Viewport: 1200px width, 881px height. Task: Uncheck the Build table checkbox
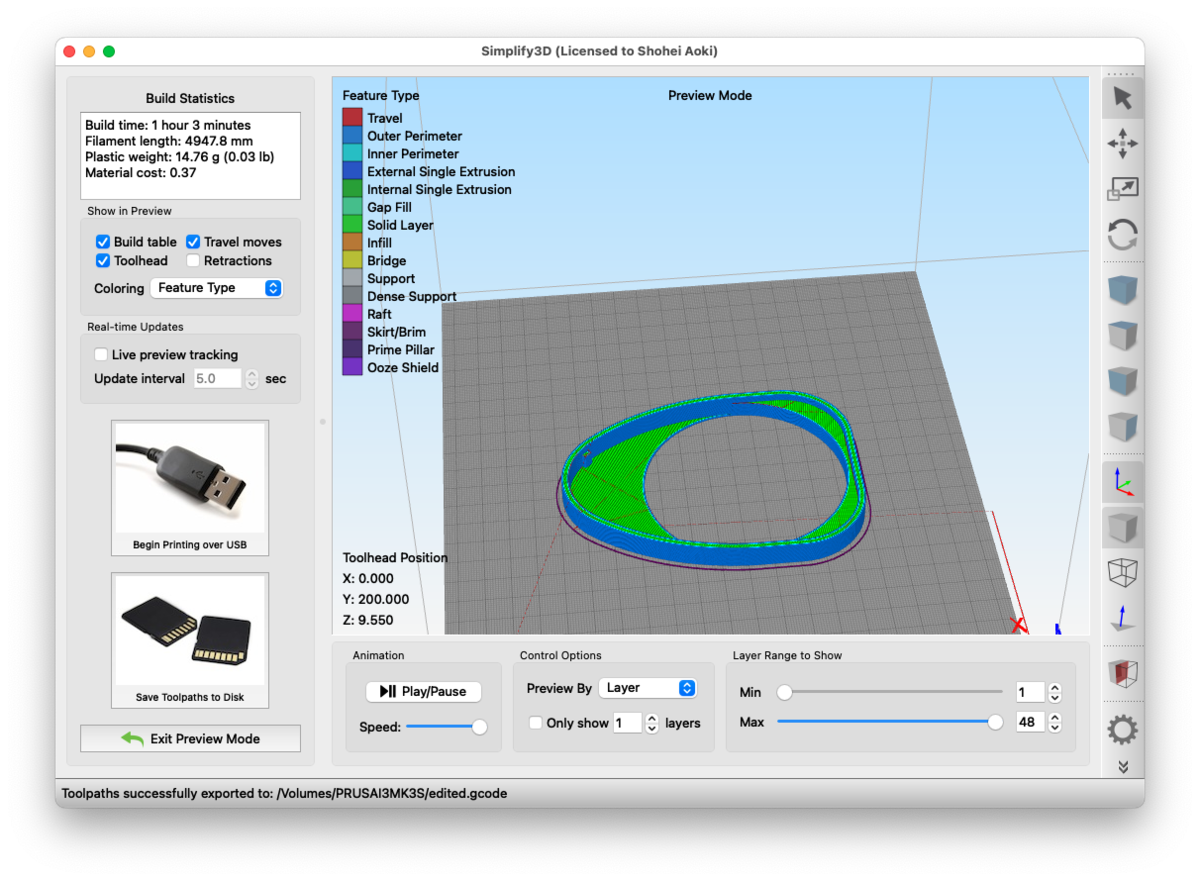pyautogui.click(x=102, y=242)
